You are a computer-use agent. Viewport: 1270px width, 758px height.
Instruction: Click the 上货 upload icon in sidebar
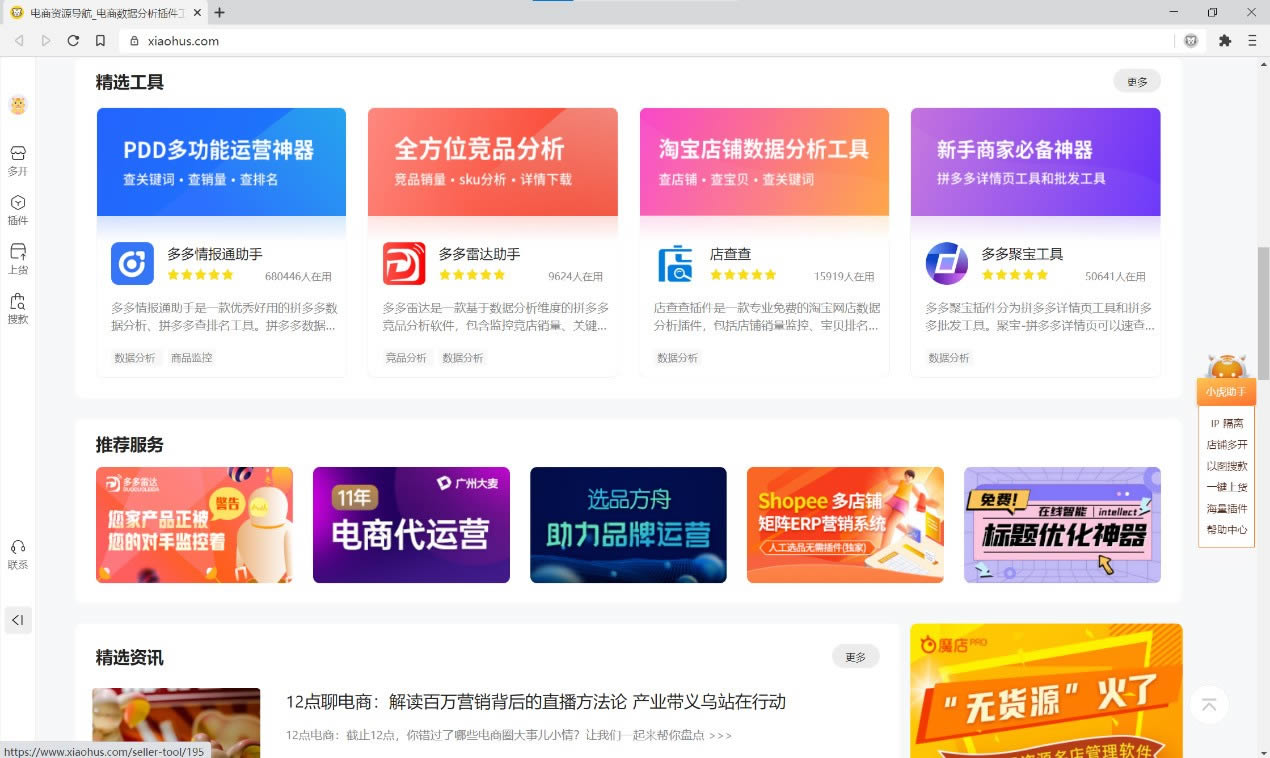(17, 252)
